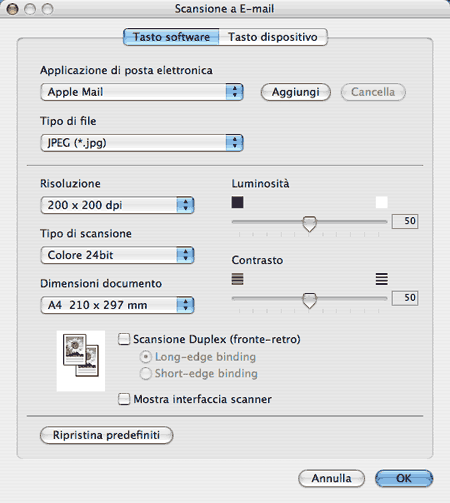Select the Tasto software tab
Viewport: 450px width, 503px height.
coord(171,37)
